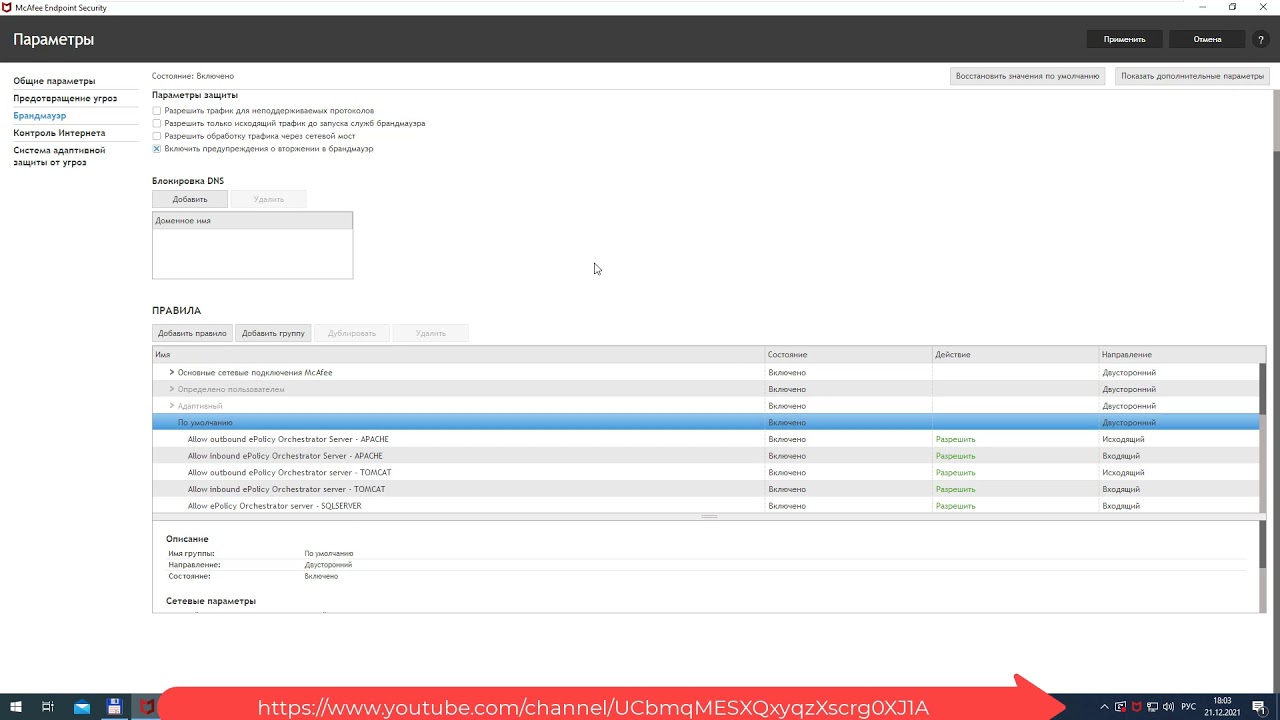Viewport: 1280px width, 720px height.
Task: Click Включено in the Адаптивный group row
Action: click(x=787, y=406)
